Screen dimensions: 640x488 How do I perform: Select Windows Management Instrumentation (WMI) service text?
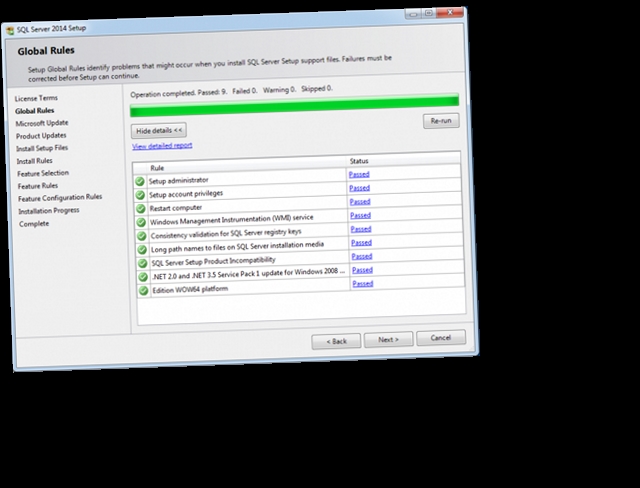pos(231,220)
